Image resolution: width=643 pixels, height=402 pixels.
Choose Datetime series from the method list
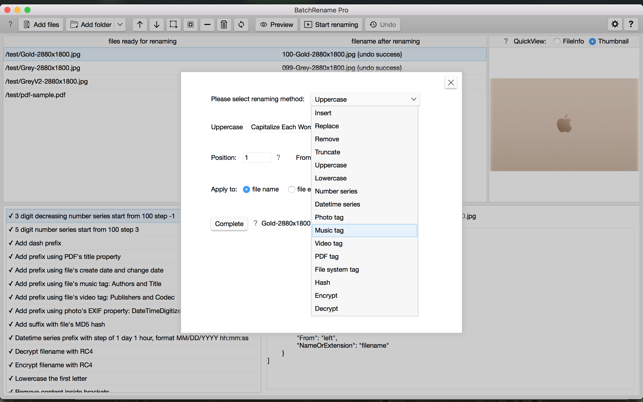pyautogui.click(x=365, y=204)
